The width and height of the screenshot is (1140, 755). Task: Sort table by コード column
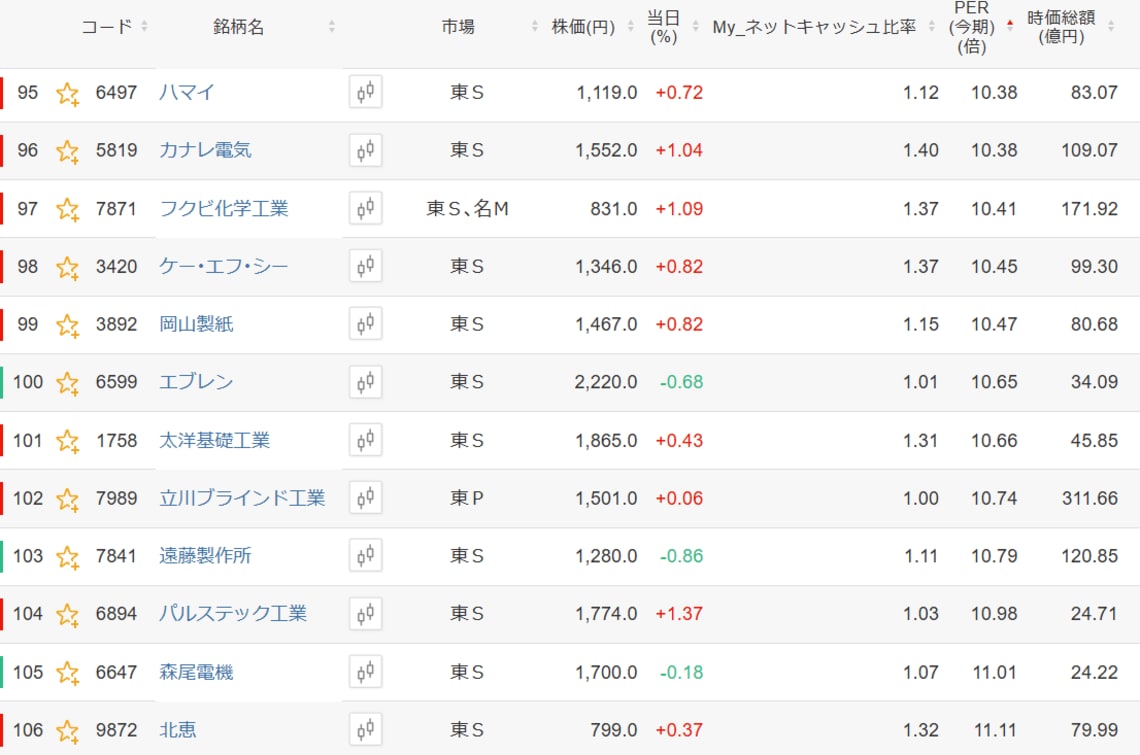107,27
